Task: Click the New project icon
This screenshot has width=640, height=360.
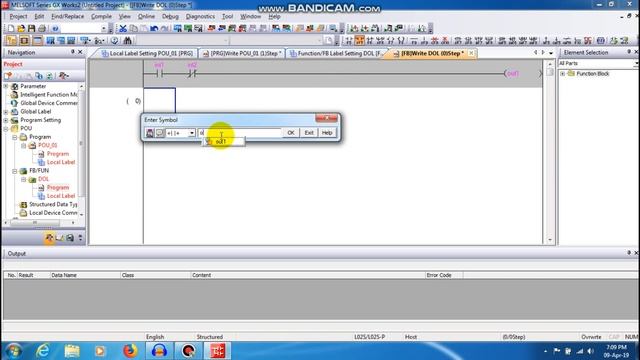Action: 11,28
